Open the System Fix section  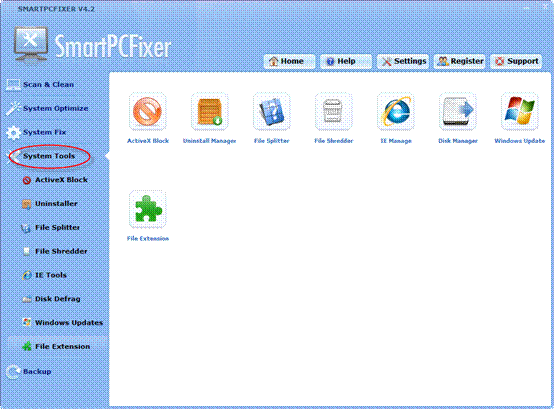pos(36,132)
